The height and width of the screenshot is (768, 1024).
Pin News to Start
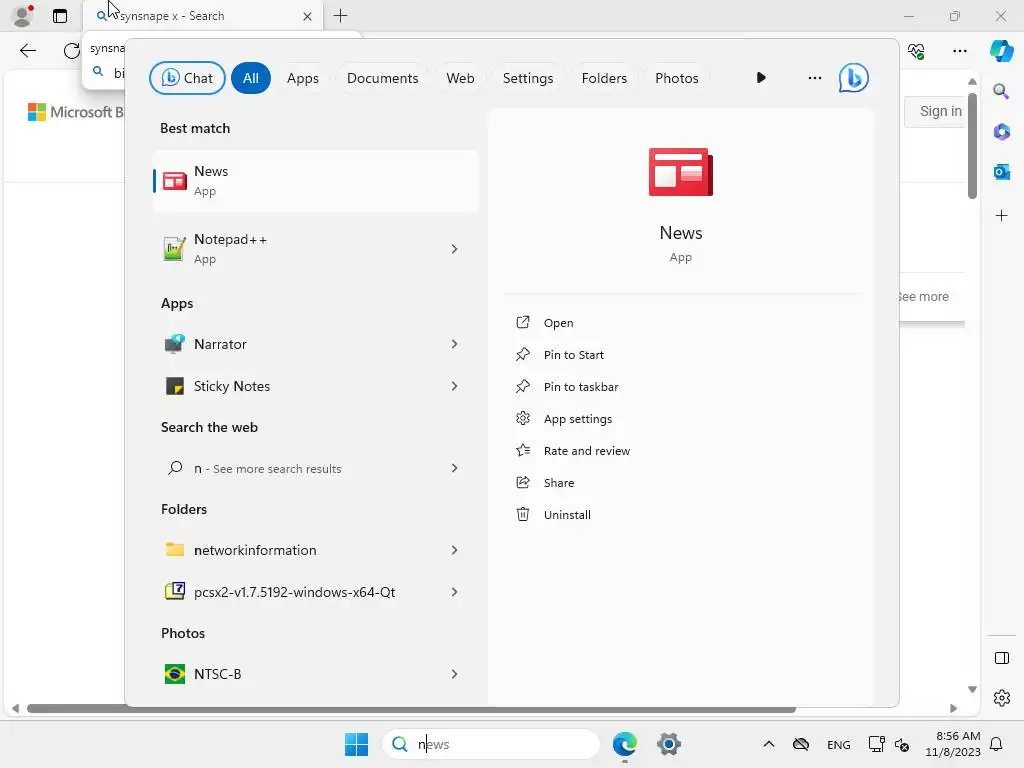tap(573, 355)
